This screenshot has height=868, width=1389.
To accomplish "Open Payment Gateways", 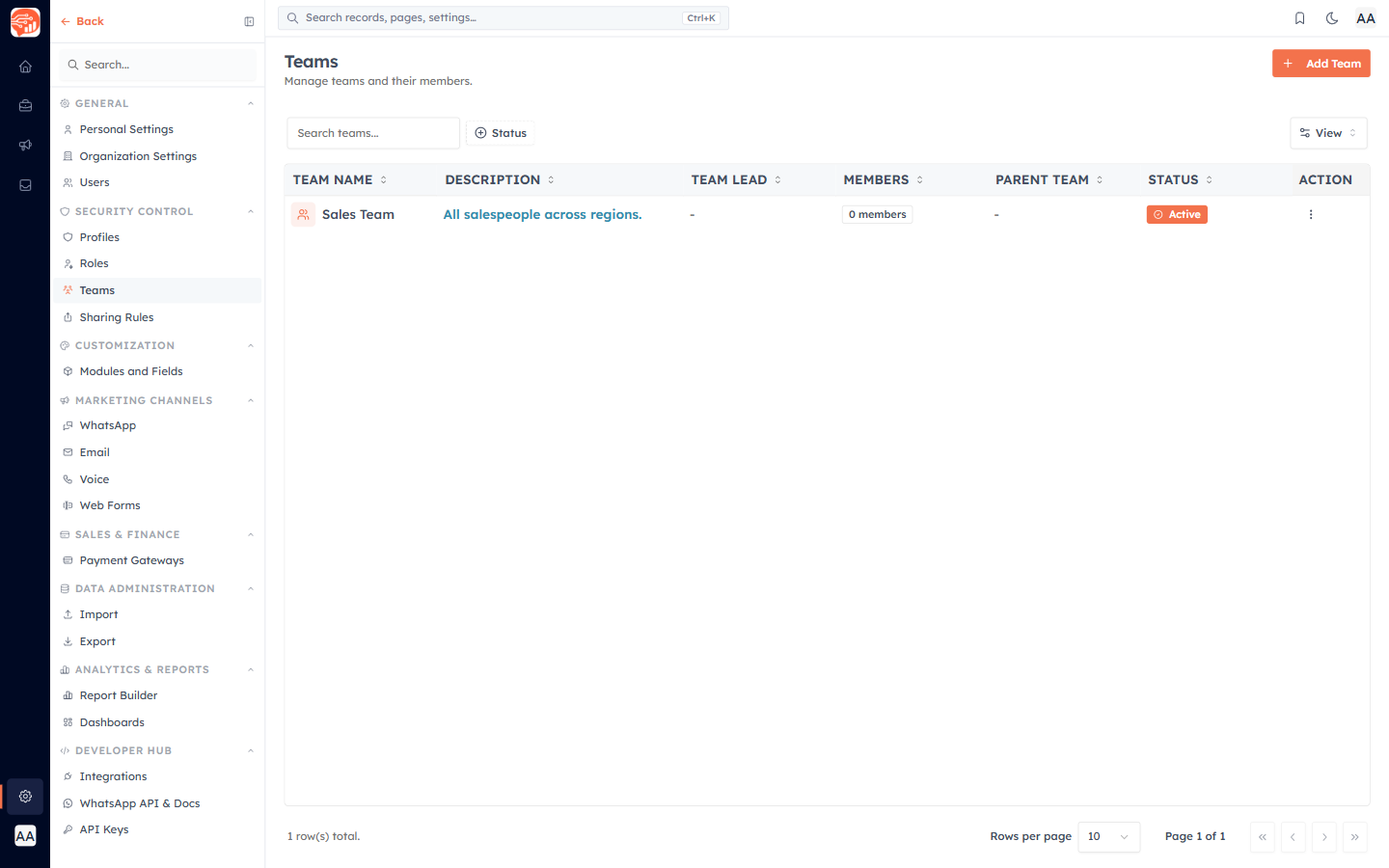I will 156,560.
